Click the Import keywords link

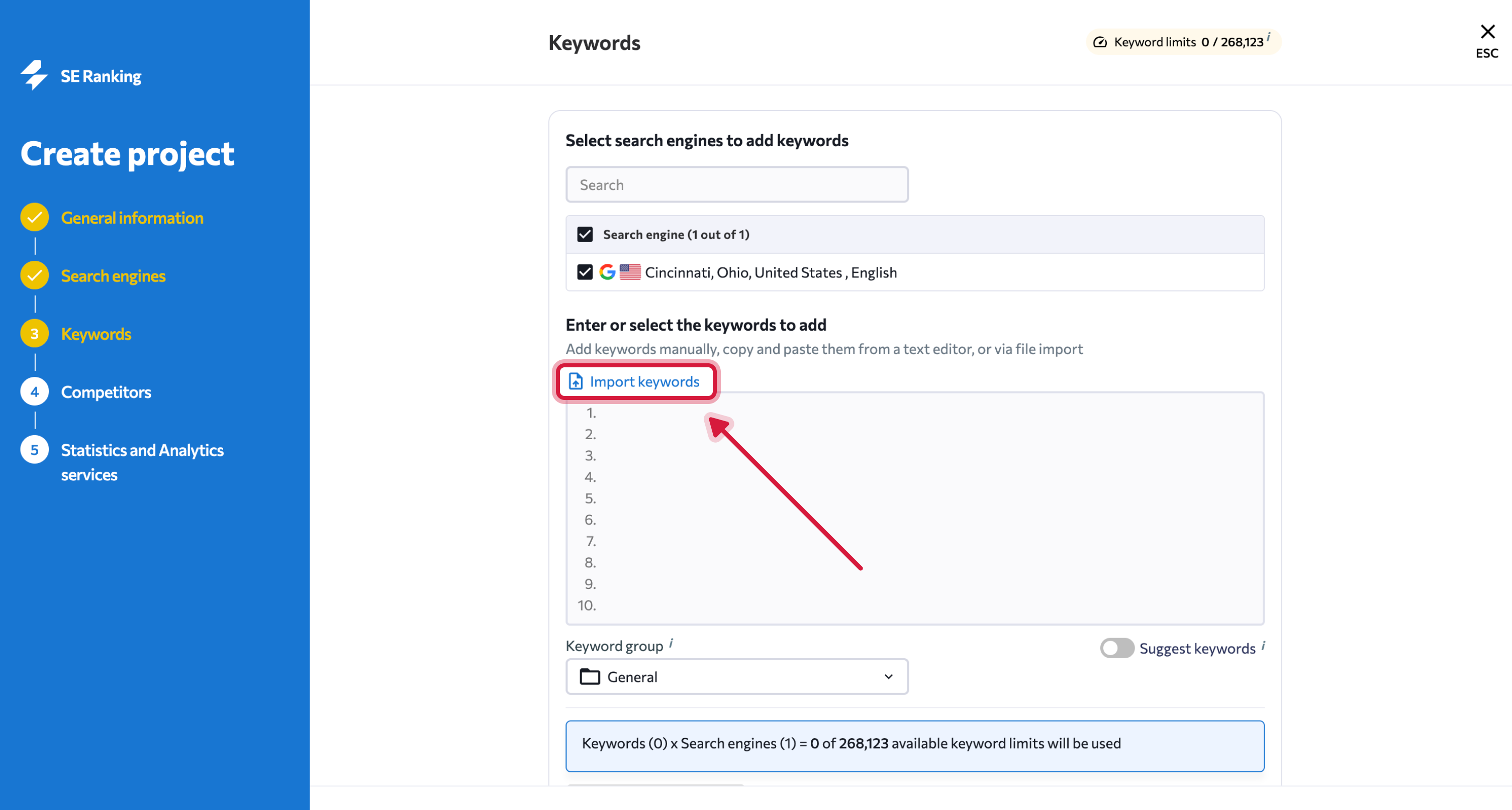pyautogui.click(x=644, y=381)
